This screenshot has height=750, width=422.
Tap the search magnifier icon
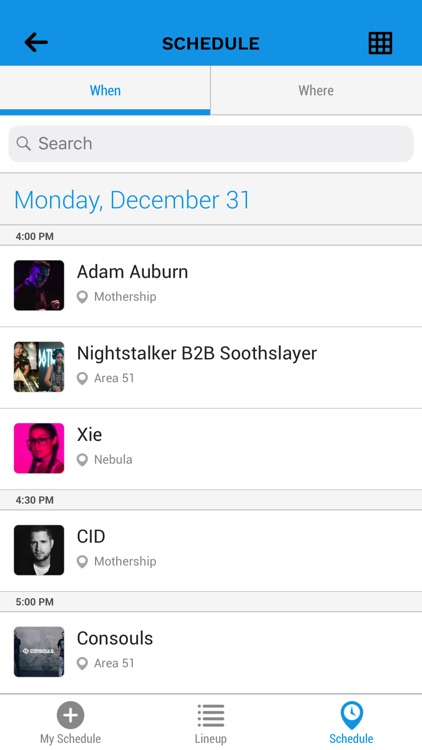point(23,143)
